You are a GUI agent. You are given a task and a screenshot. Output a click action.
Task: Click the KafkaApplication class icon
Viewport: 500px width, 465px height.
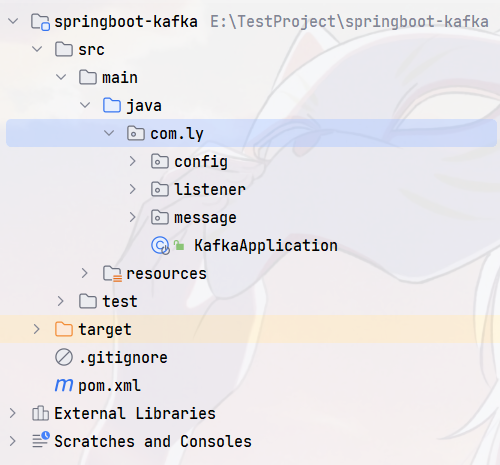coord(160,246)
